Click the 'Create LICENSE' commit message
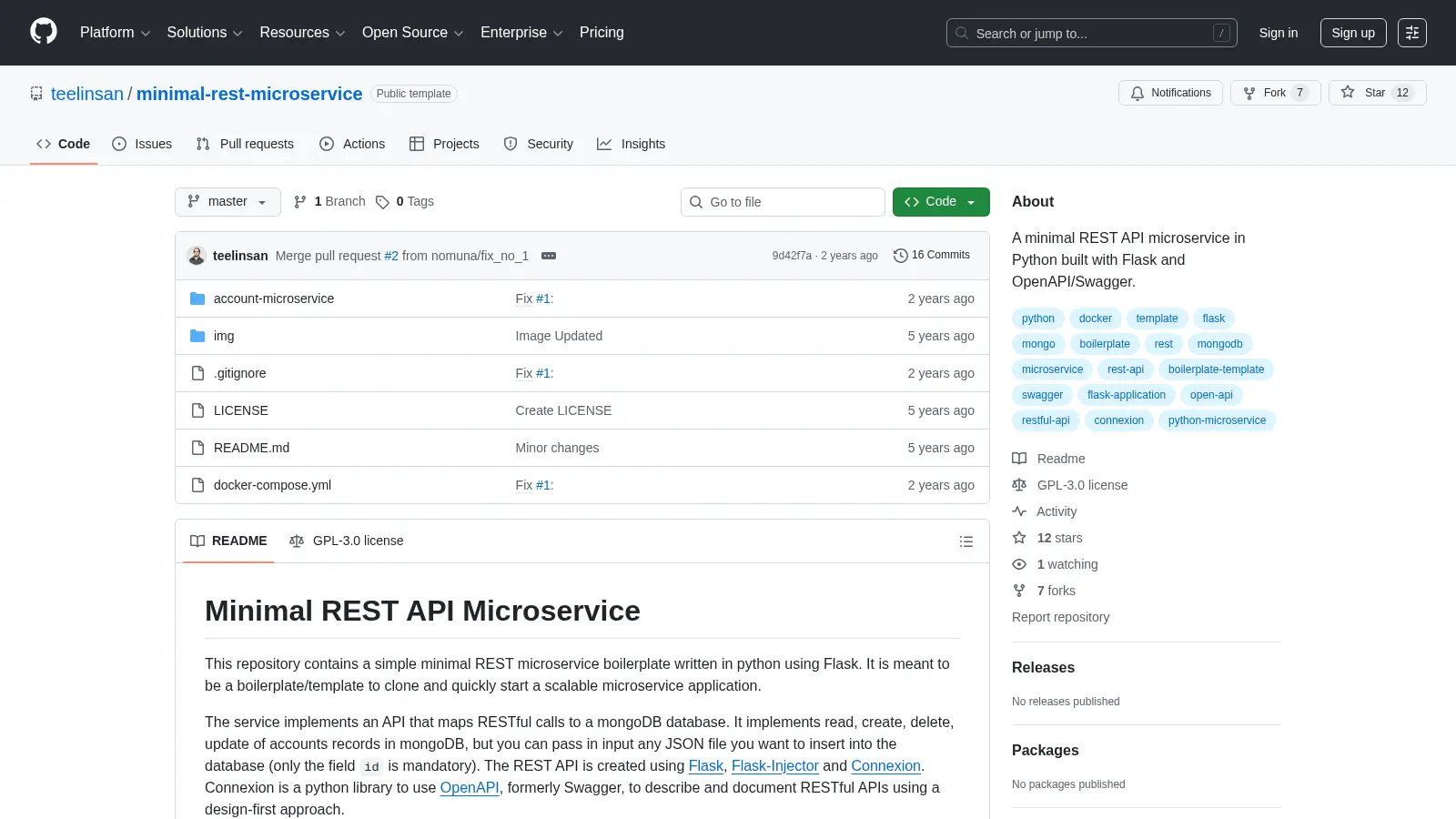 pos(563,410)
